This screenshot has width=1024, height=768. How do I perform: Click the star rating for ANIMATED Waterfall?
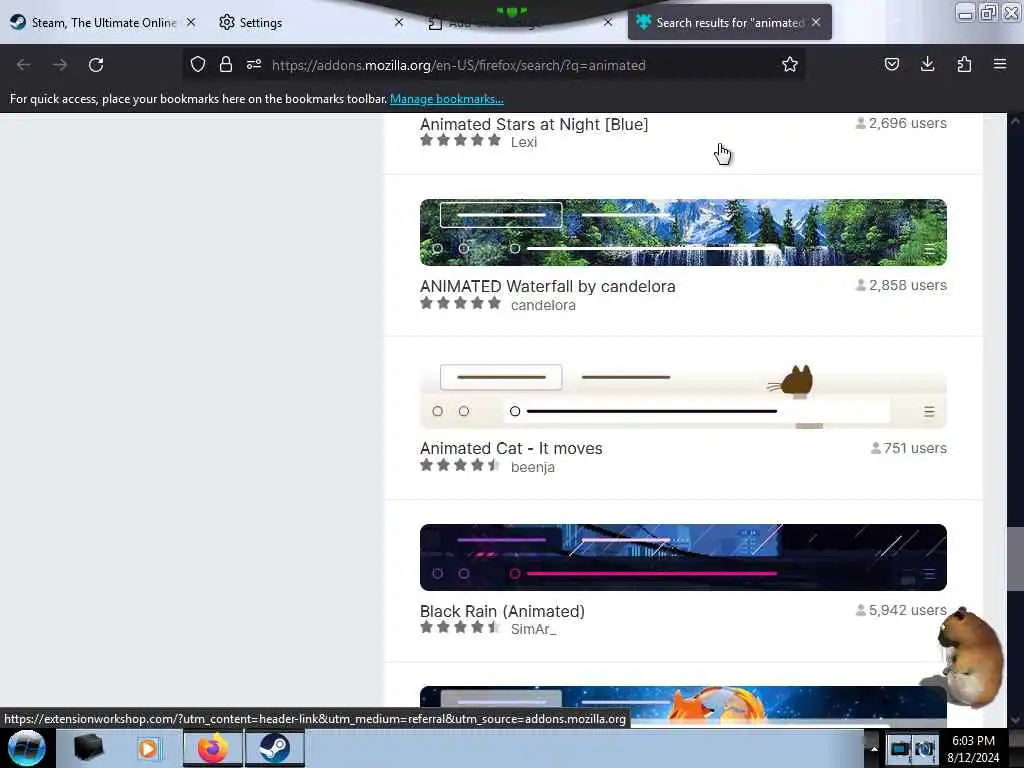[x=460, y=303]
